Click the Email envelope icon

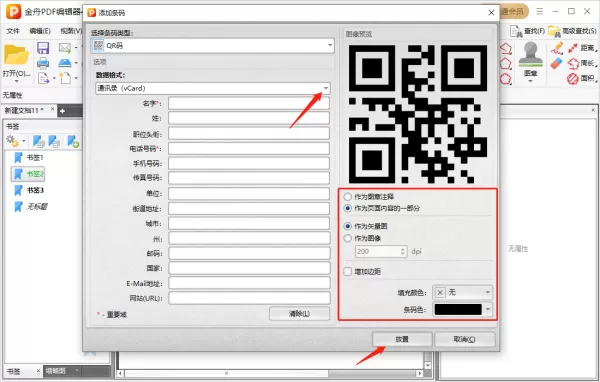[65, 48]
